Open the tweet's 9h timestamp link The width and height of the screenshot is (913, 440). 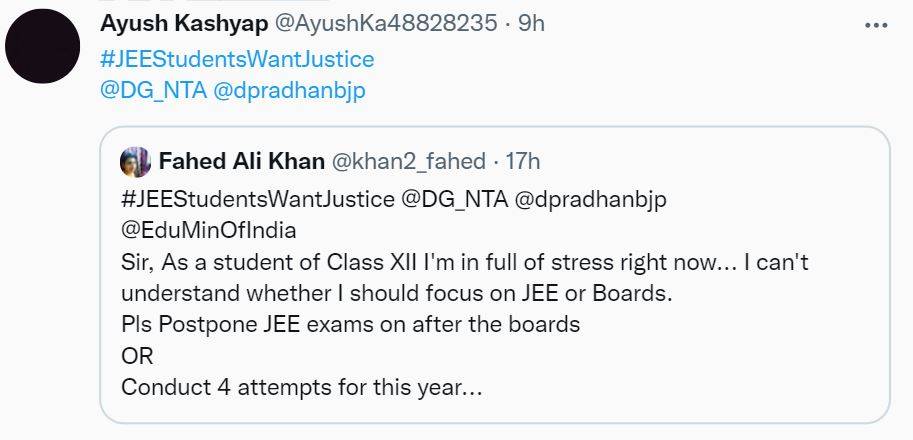point(530,24)
